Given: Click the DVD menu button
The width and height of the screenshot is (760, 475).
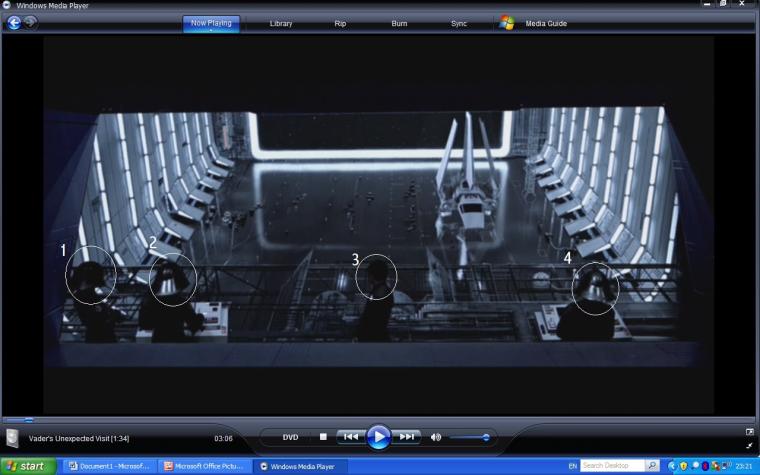Looking at the screenshot, I should 290,437.
